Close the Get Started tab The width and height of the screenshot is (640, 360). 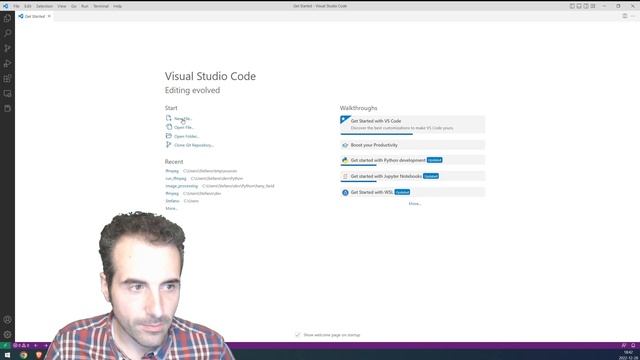pos(49,16)
